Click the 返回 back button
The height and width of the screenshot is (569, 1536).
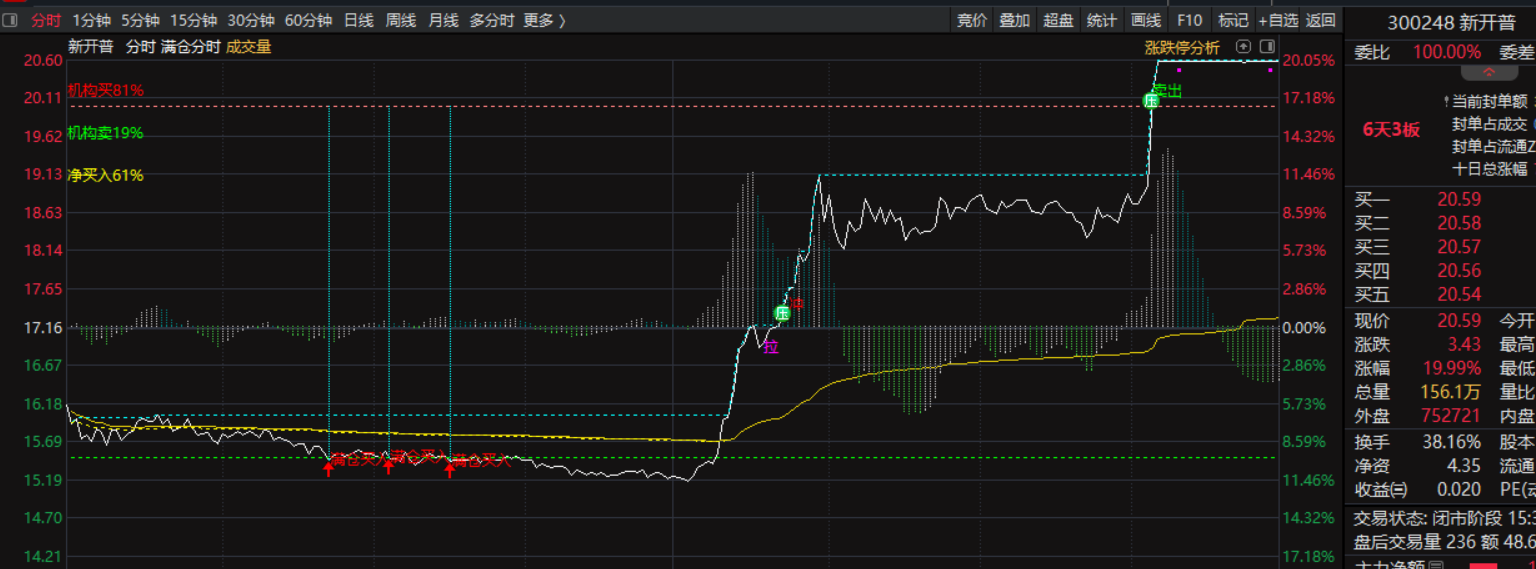pyautogui.click(x=1320, y=20)
